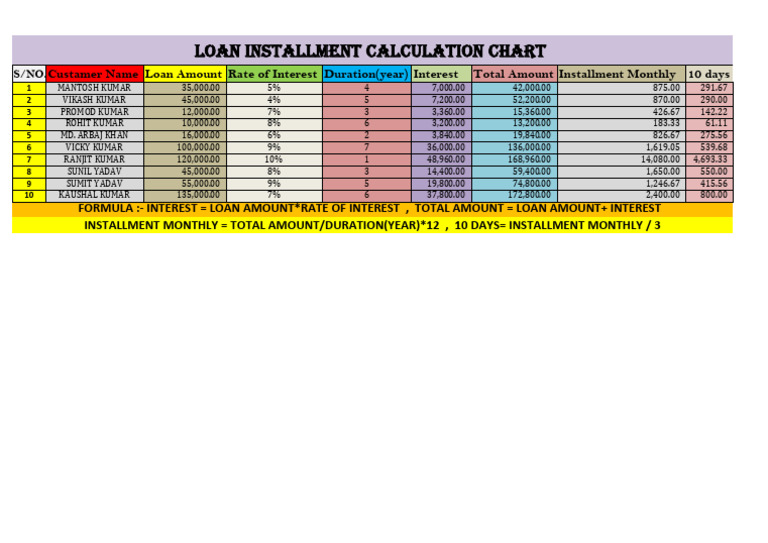
Task: Click the "MD. ARBAJ KHAN" cell
Action: click(x=95, y=136)
